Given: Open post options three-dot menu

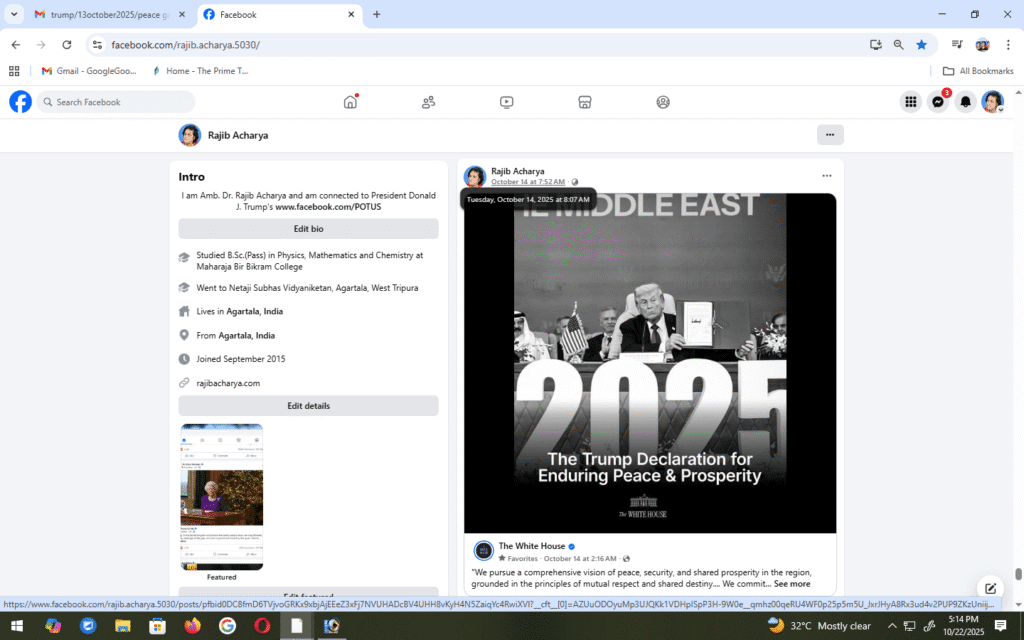Looking at the screenshot, I should pos(826,176).
